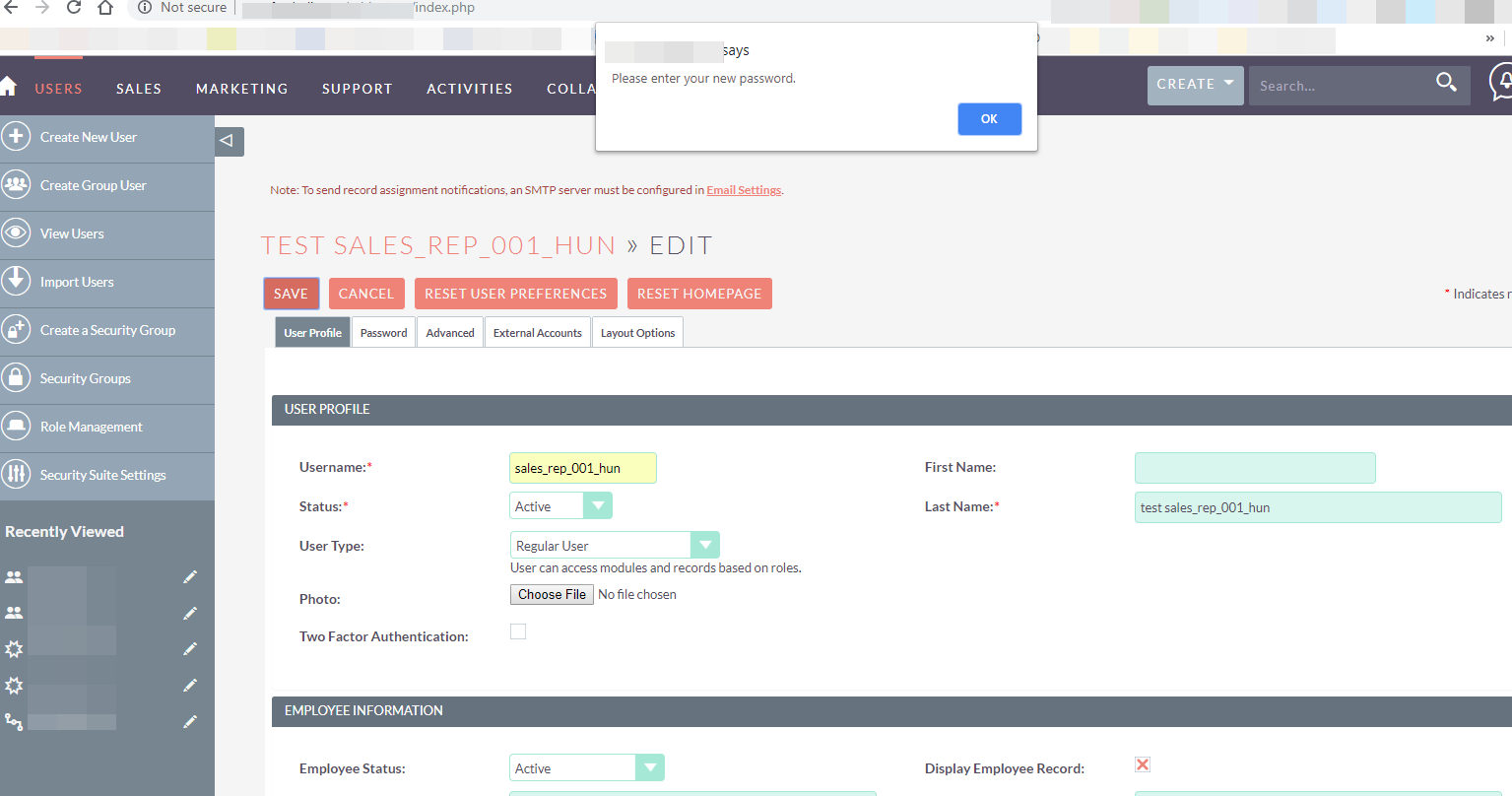The width and height of the screenshot is (1512, 796).
Task: Click the CANCEL button
Action: click(x=366, y=294)
